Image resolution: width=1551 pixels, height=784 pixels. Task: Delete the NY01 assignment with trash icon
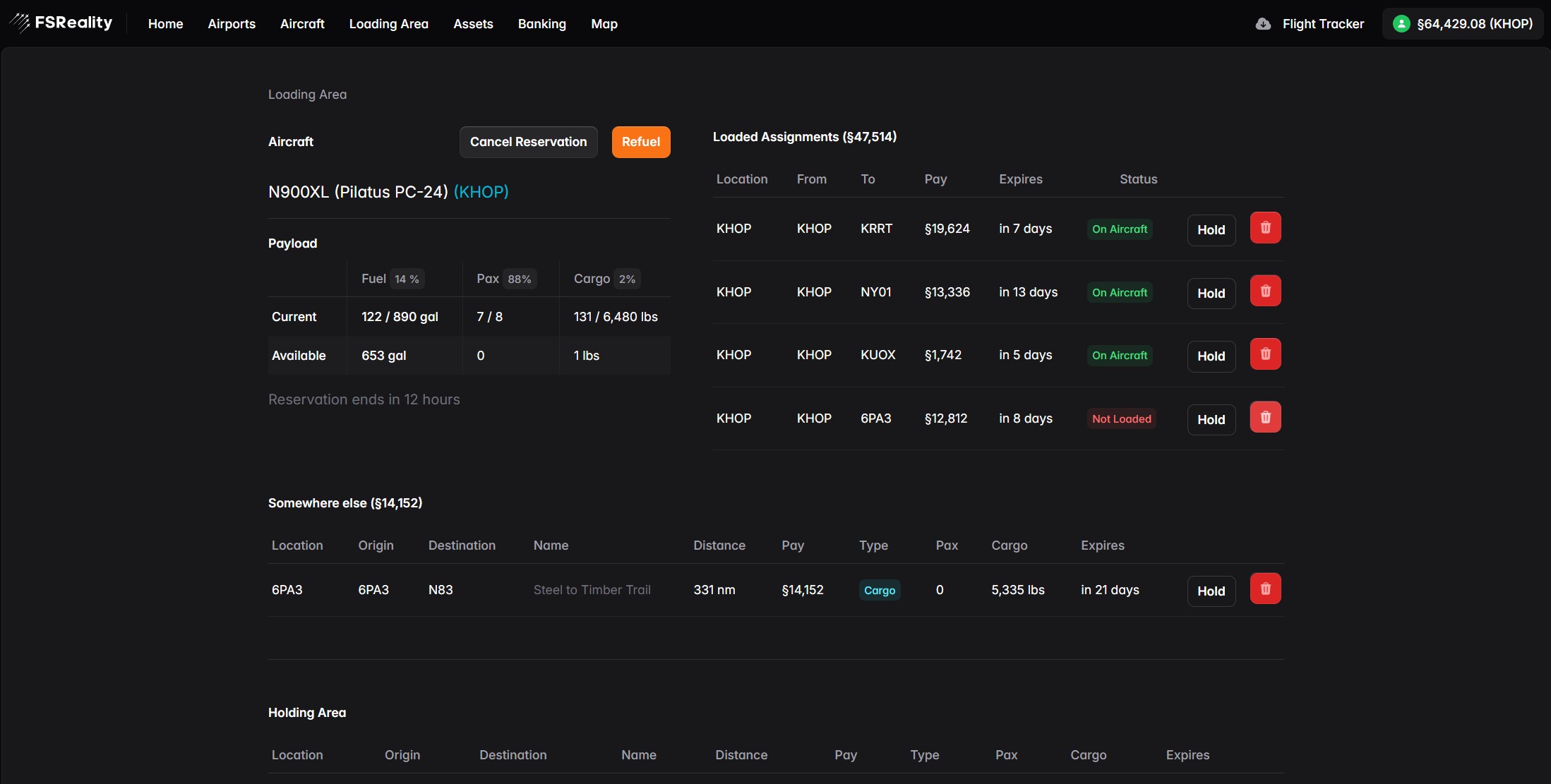coord(1265,291)
